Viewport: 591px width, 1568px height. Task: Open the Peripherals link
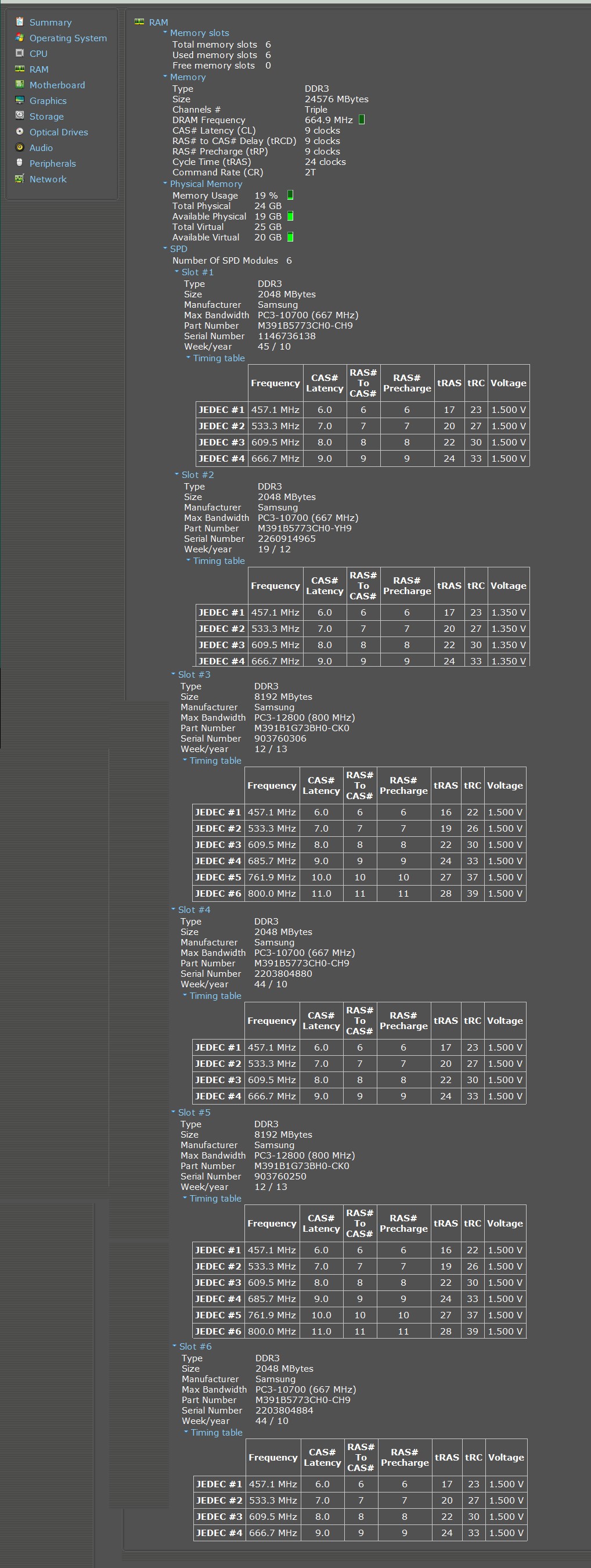click(x=52, y=164)
